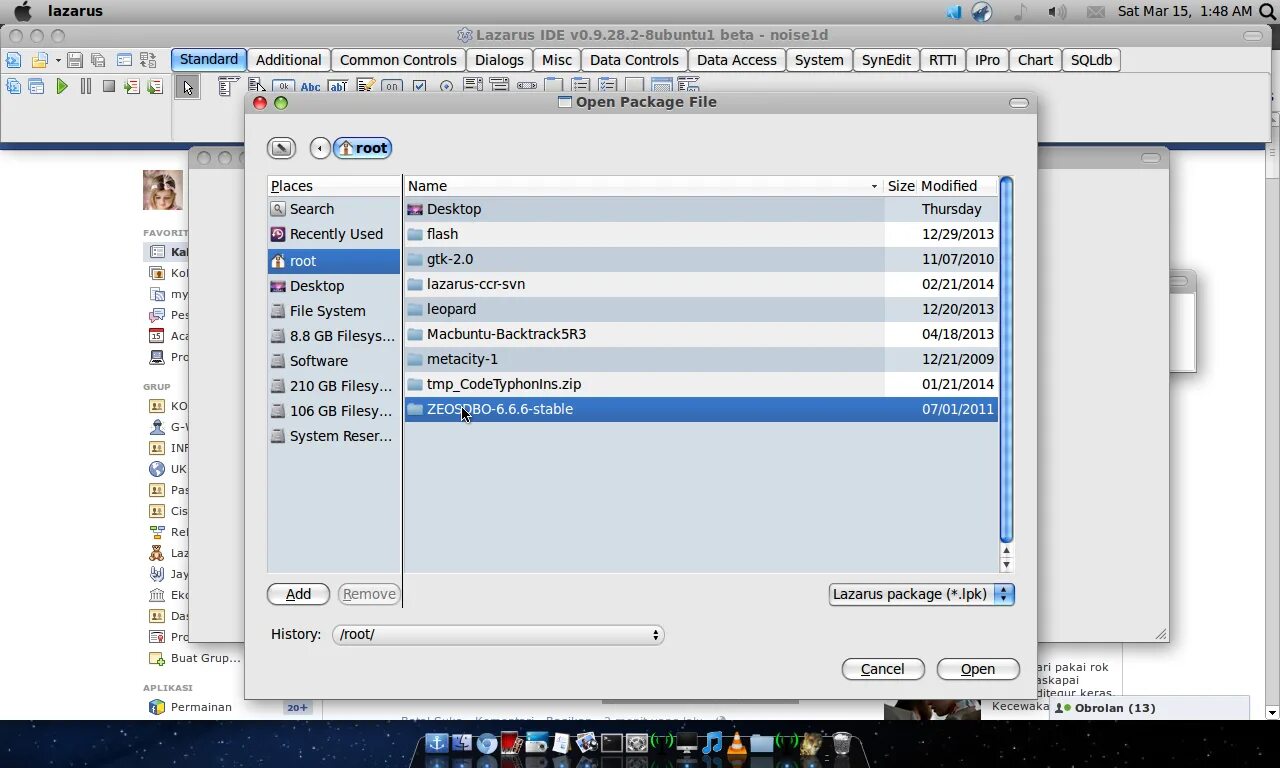Screen dimensions: 1280x768
Task: Click the Open button
Action: [x=978, y=669]
